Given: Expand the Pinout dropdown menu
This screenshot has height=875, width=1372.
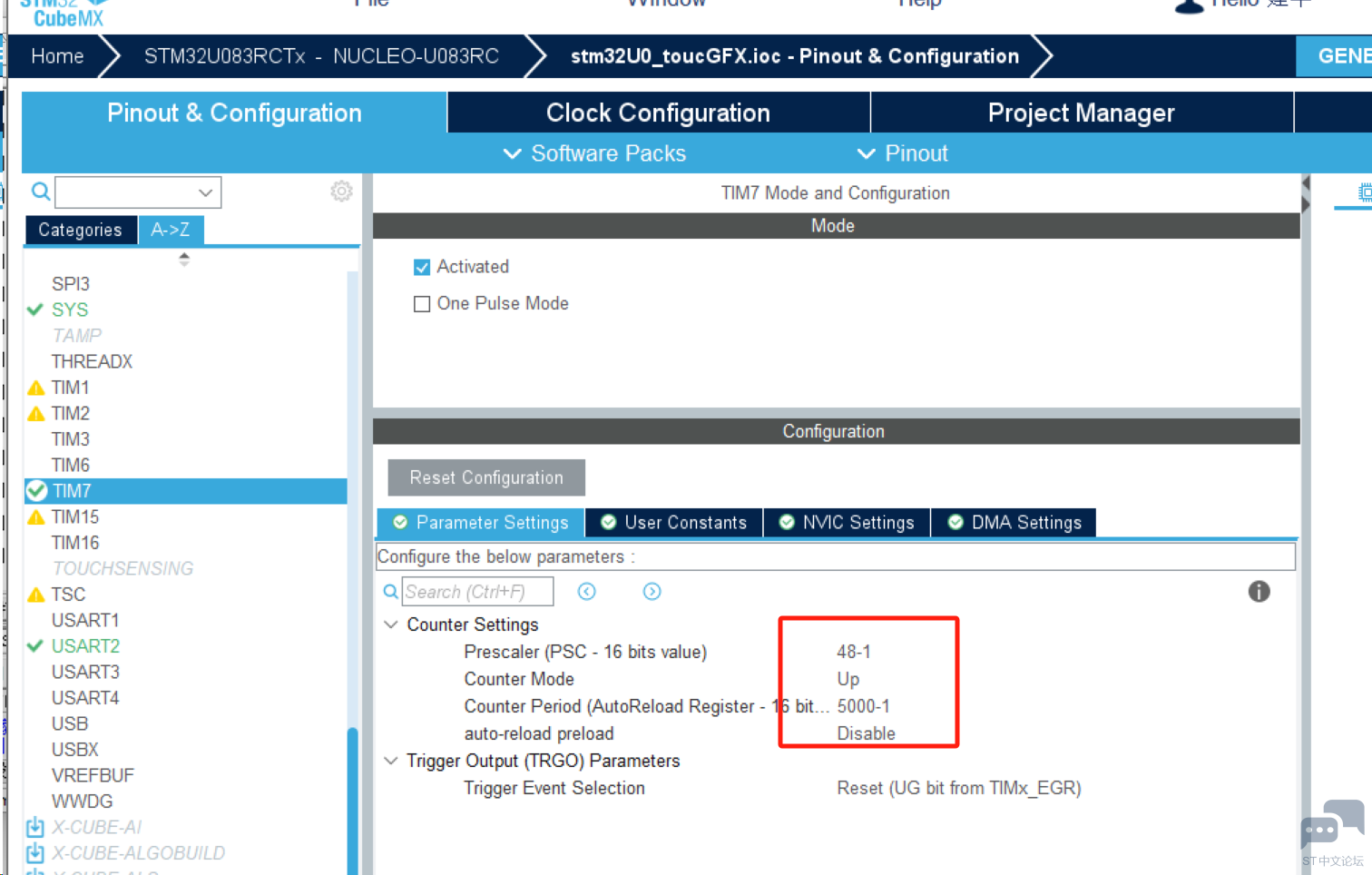Looking at the screenshot, I should pos(903,153).
